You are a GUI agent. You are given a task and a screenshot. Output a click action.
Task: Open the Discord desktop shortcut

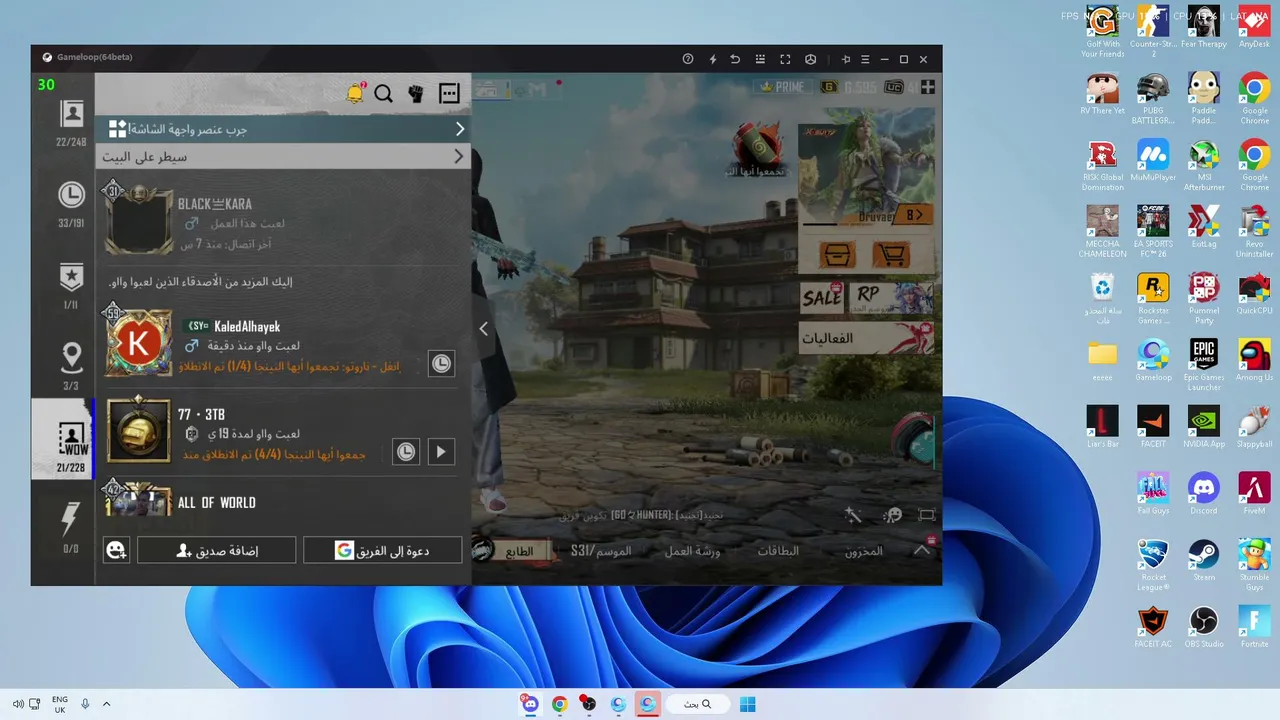coord(1204,494)
